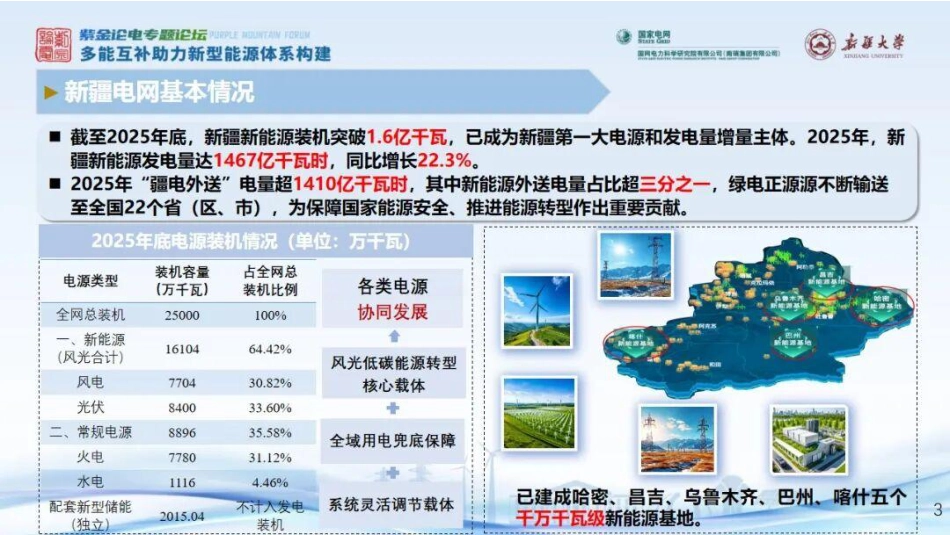Click the 二、常规电源 row label

coord(90,432)
